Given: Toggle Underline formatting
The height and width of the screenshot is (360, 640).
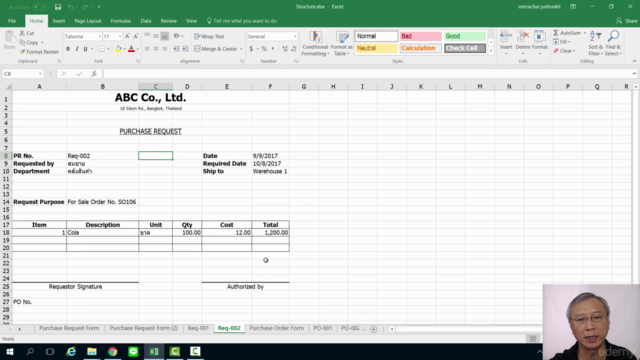Looking at the screenshot, I should pyautogui.click(x=85, y=49).
